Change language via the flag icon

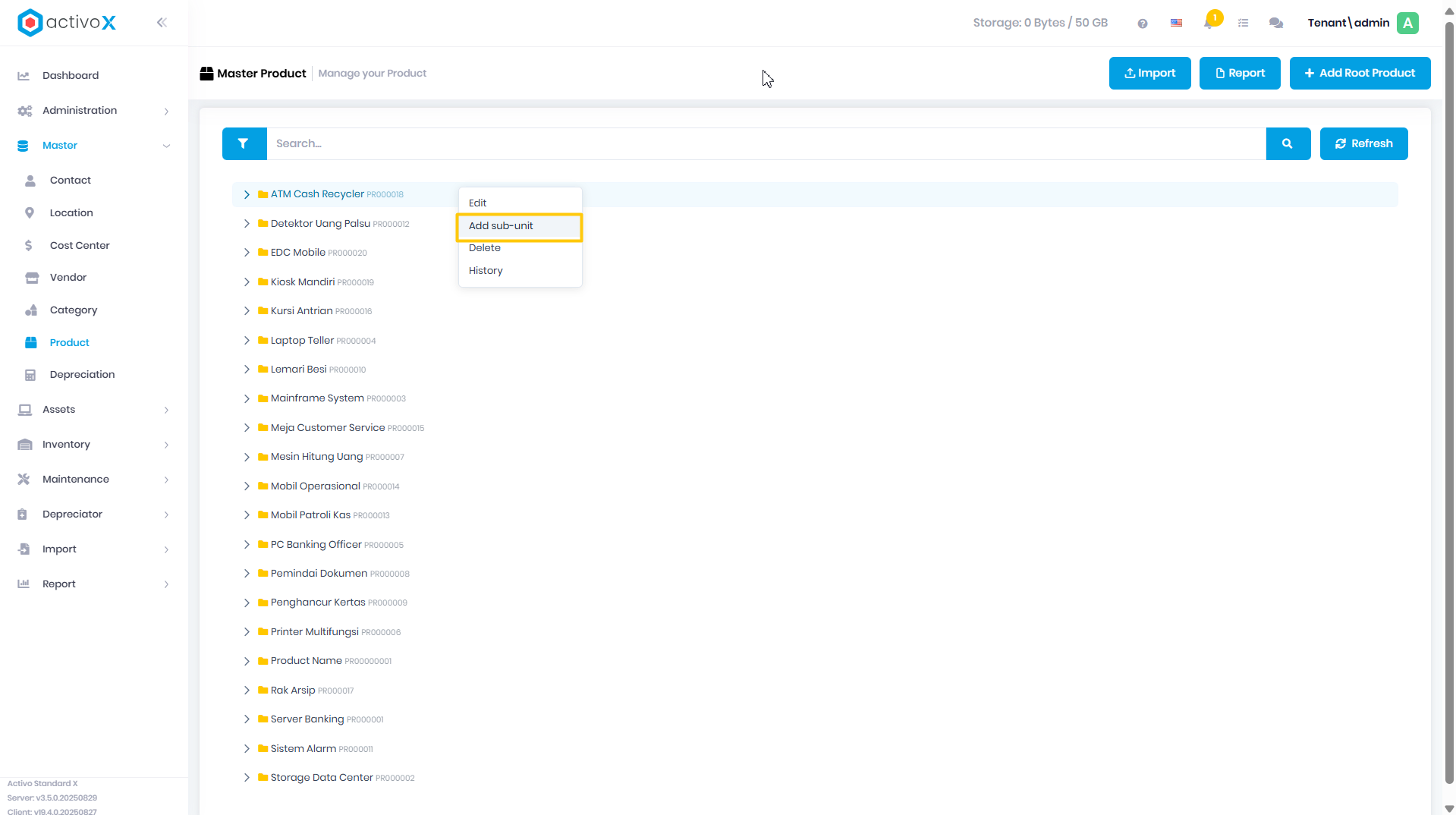pos(1176,23)
